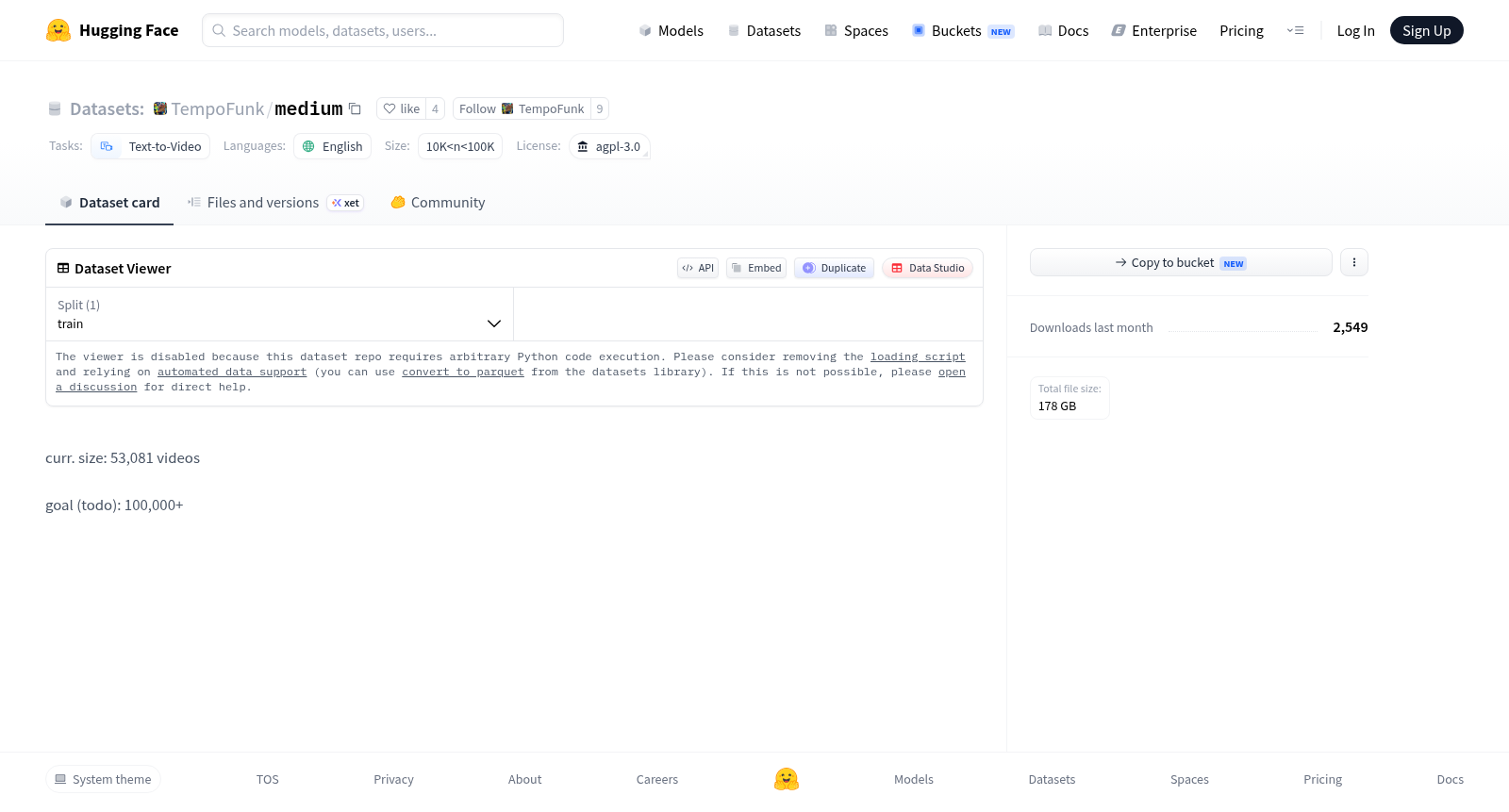Click 'goal (todo): 100,000+' text
Image resolution: width=1509 pixels, height=812 pixels.
[x=114, y=505]
